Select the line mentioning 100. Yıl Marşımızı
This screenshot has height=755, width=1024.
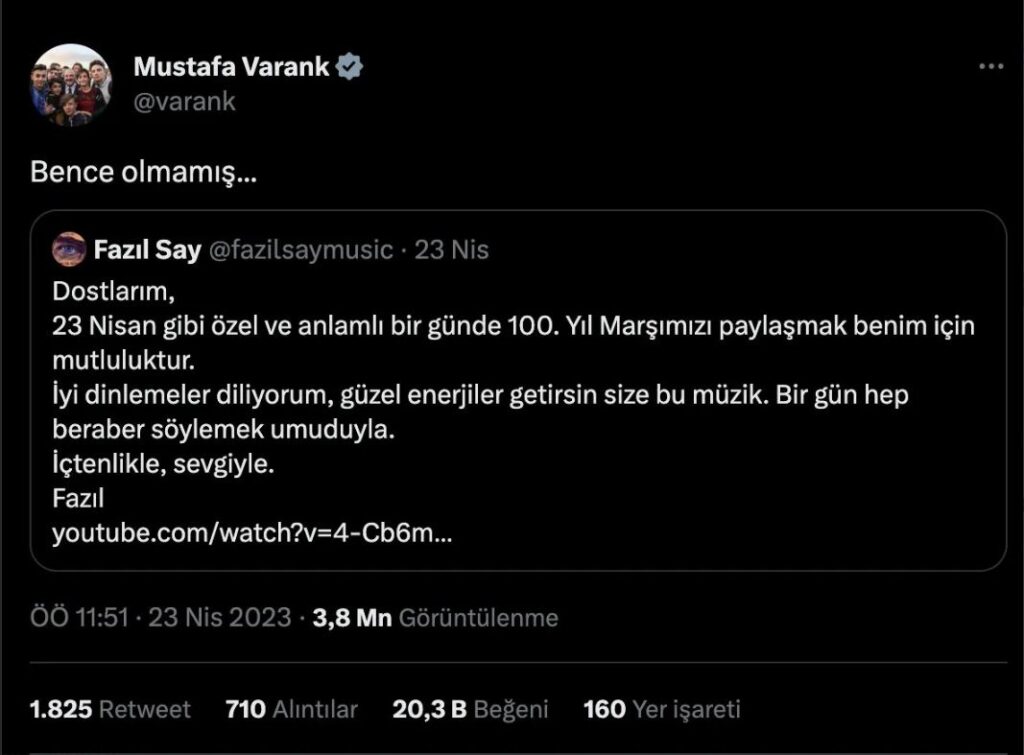[513, 325]
